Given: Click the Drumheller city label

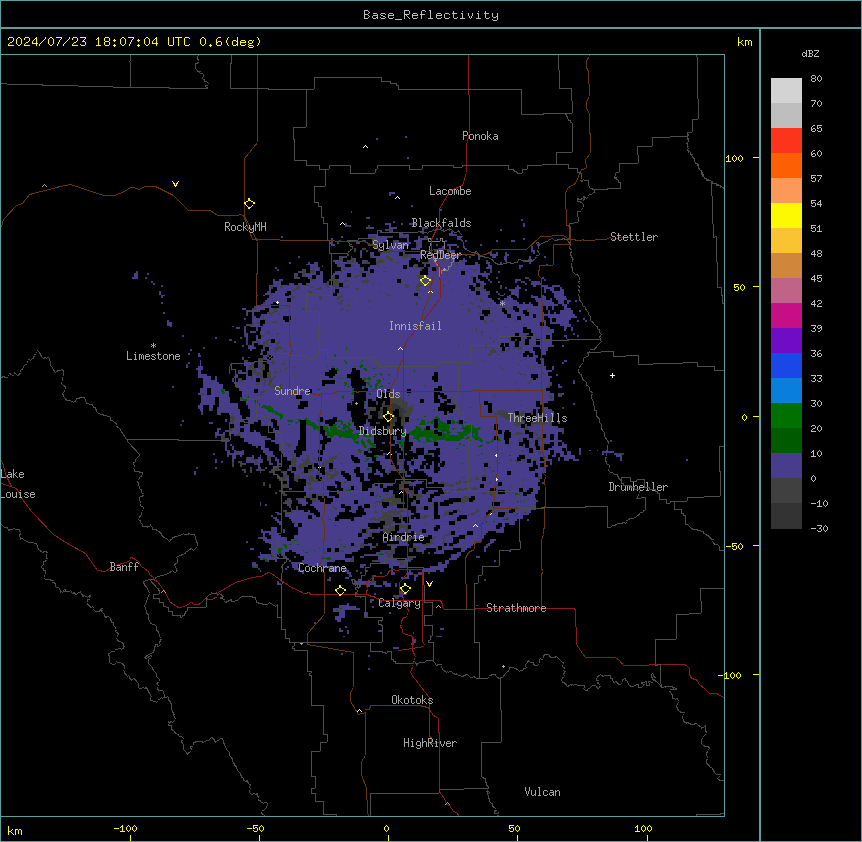Looking at the screenshot, I should click(638, 487).
